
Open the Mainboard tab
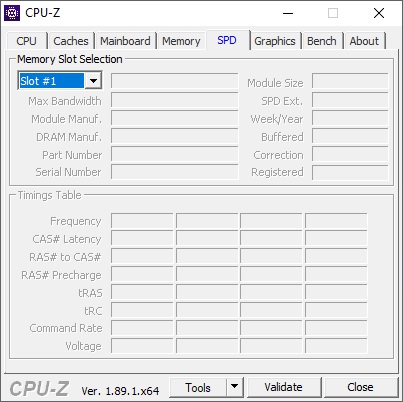coord(125,41)
